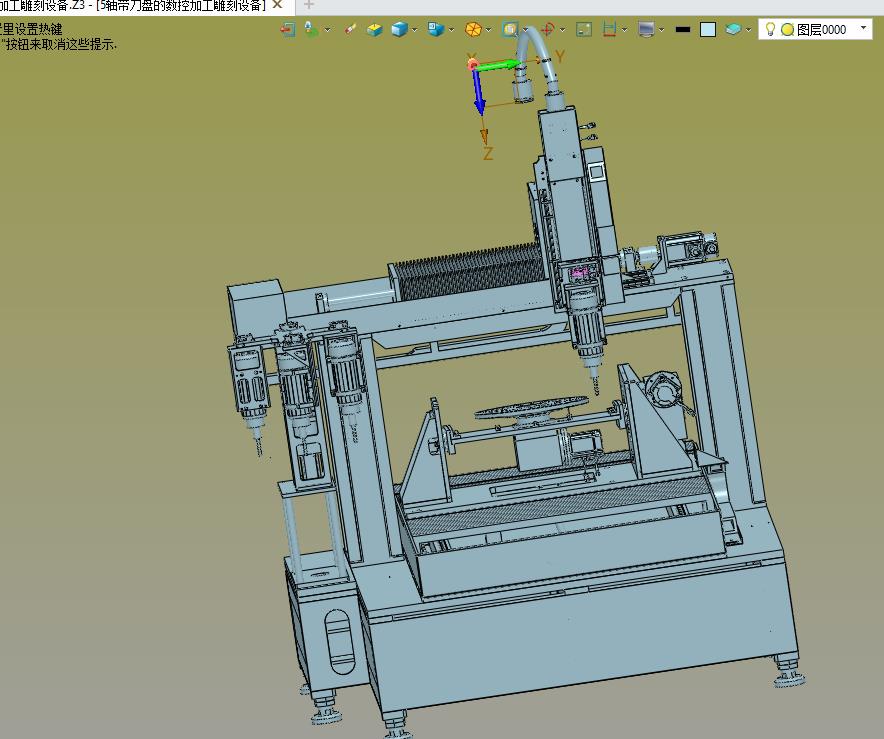Image resolution: width=884 pixels, height=739 pixels.
Task: Open the 图层0000 layer dropdown
Action: click(x=863, y=28)
